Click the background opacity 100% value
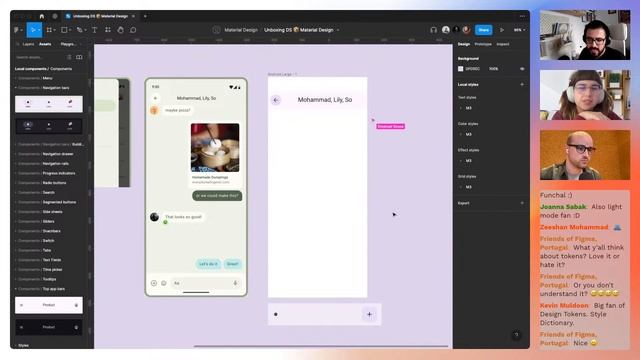640x360 pixels. (493, 69)
